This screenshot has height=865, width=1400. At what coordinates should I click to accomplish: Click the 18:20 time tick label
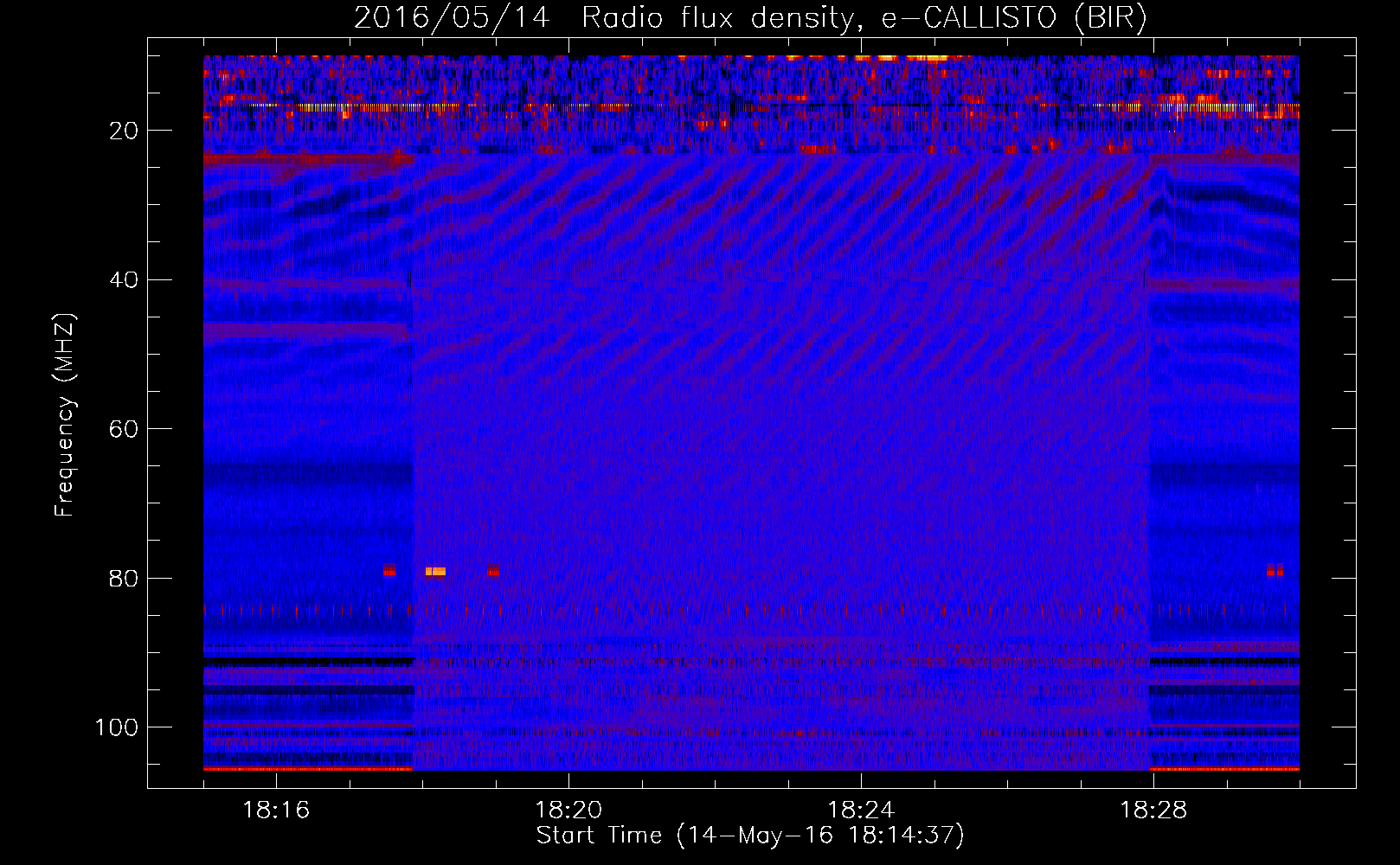tap(568, 811)
